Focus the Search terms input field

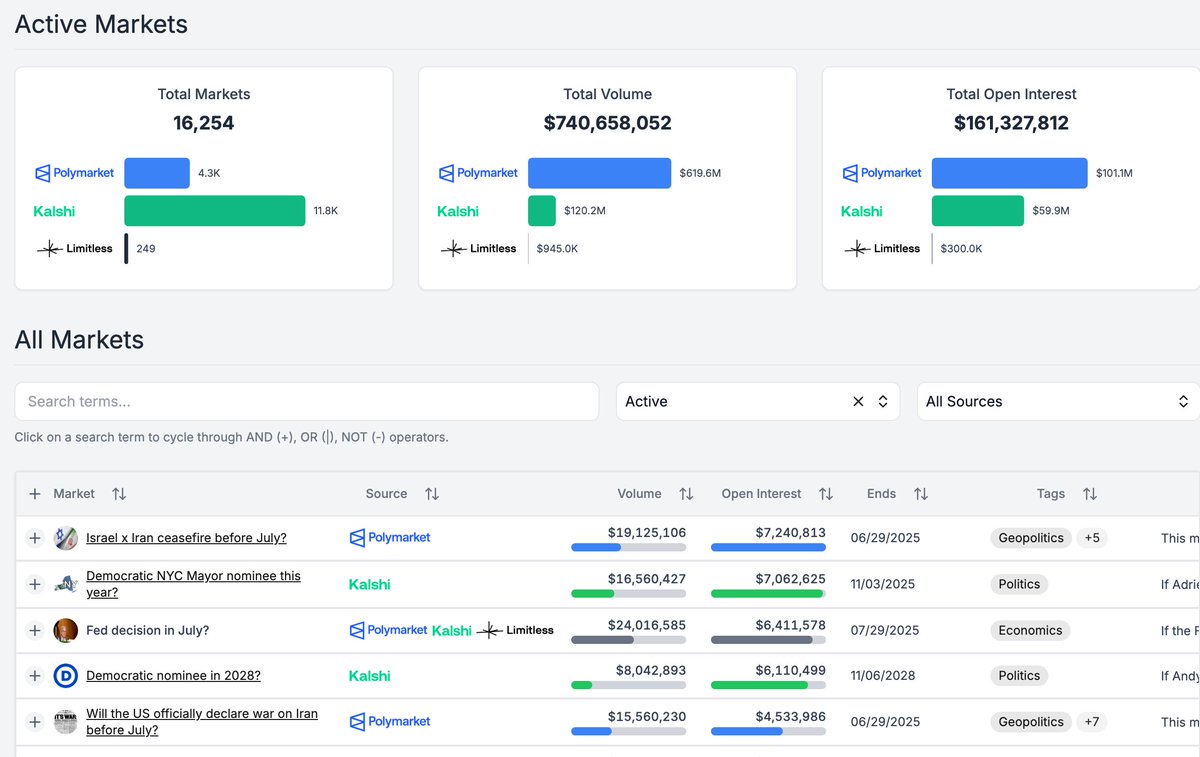[x=307, y=401]
